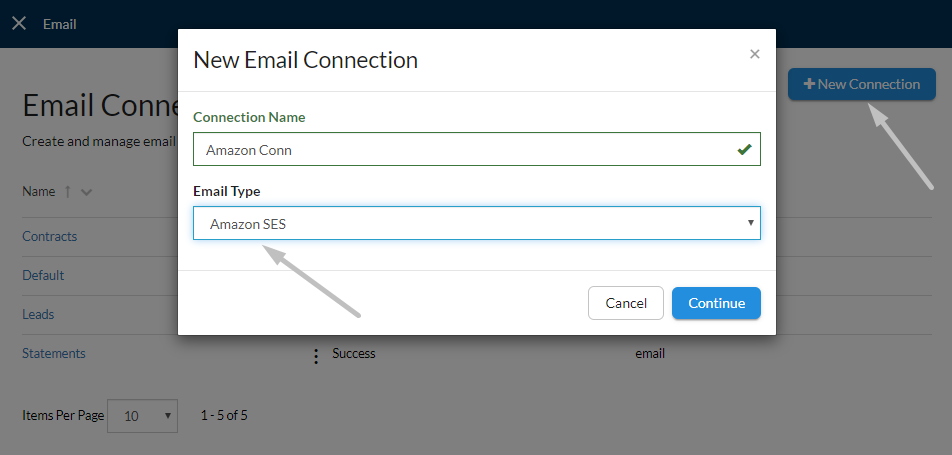The width and height of the screenshot is (952, 455).
Task: Open the three-dot menu for Statements
Action: pos(316,356)
